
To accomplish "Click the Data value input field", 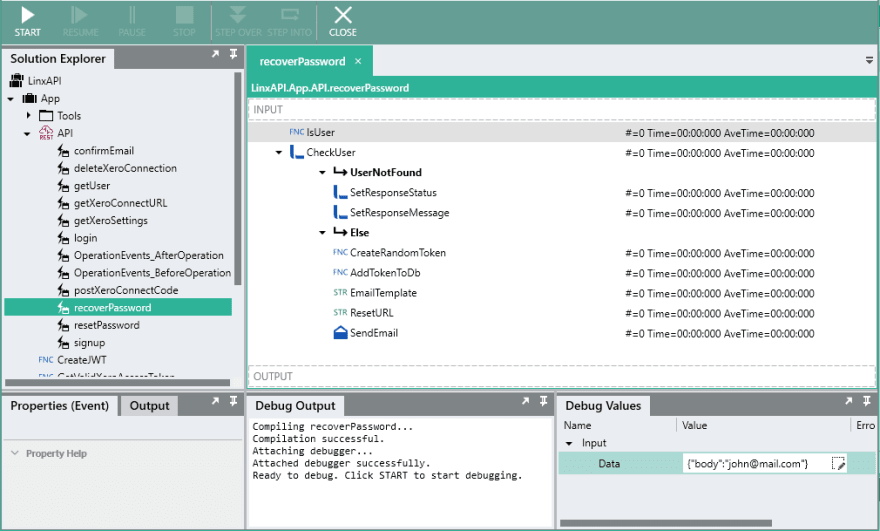I will (x=757, y=464).
